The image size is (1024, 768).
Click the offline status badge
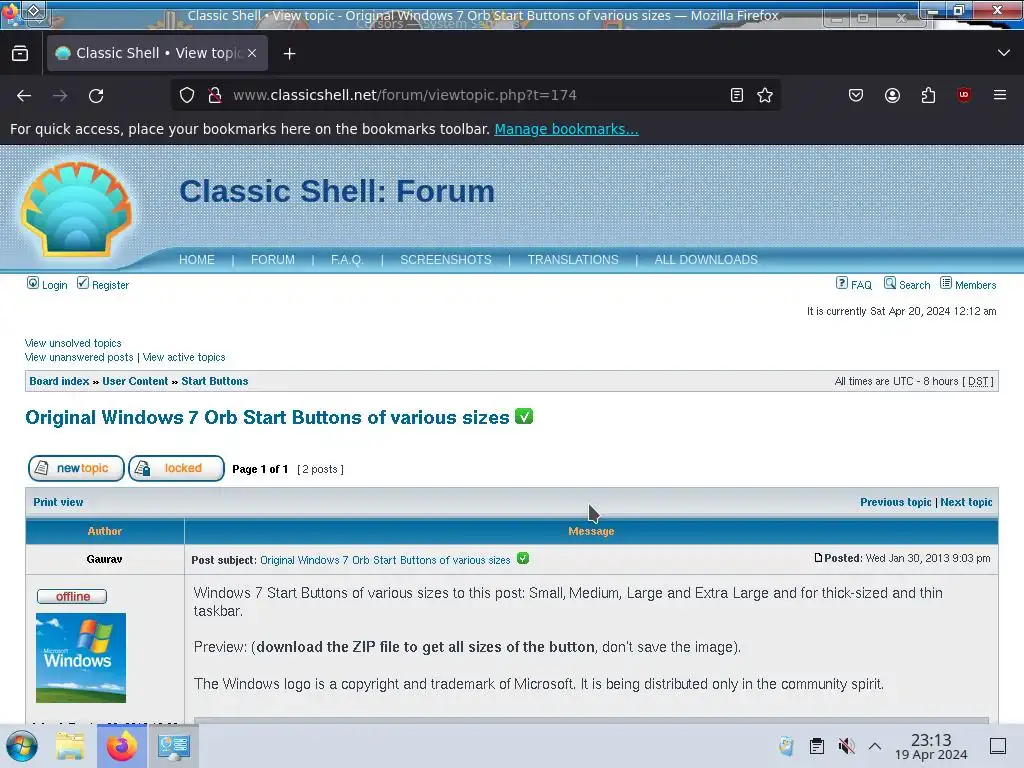point(72,597)
